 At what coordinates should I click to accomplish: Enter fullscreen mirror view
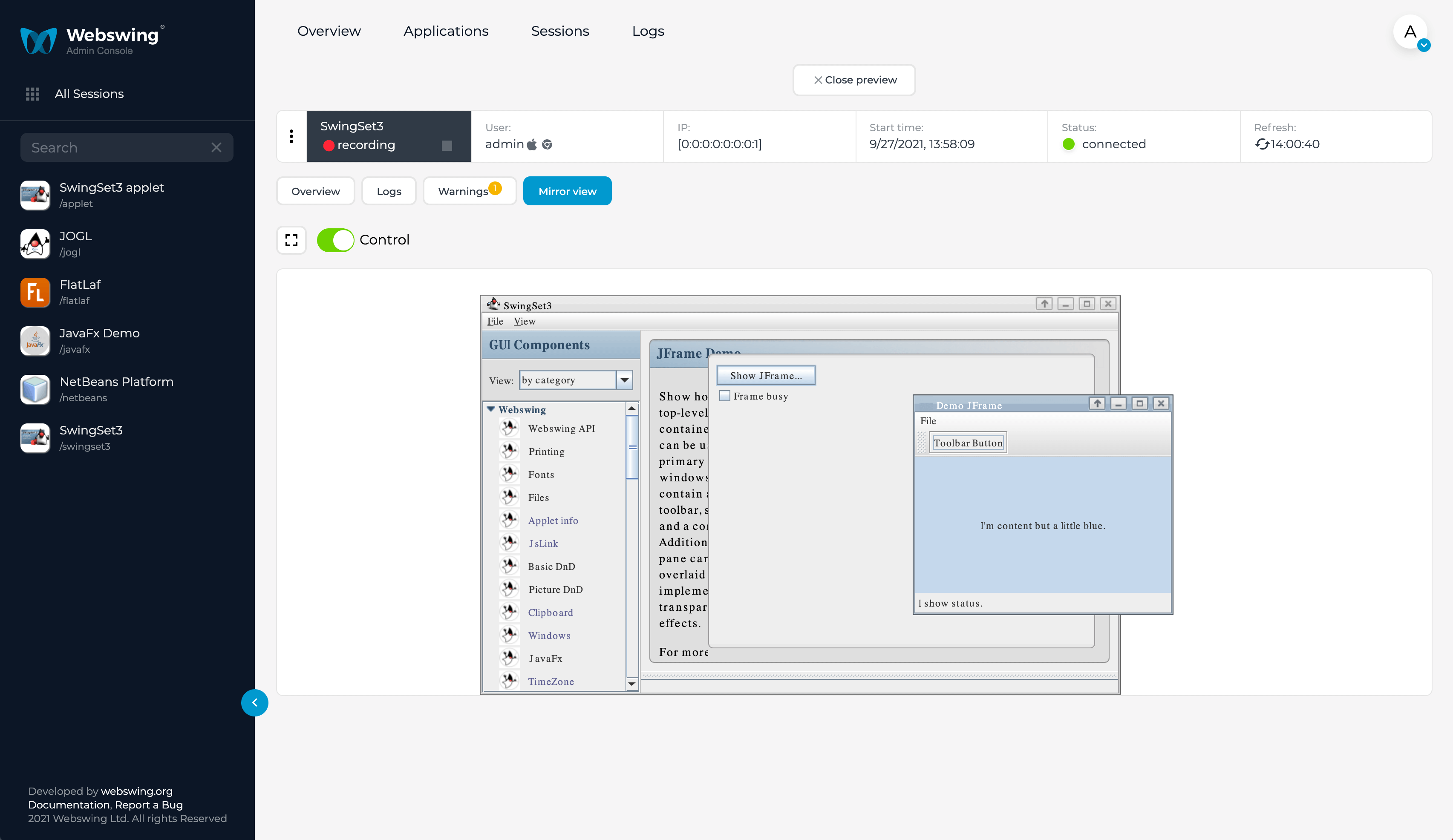(x=291, y=240)
